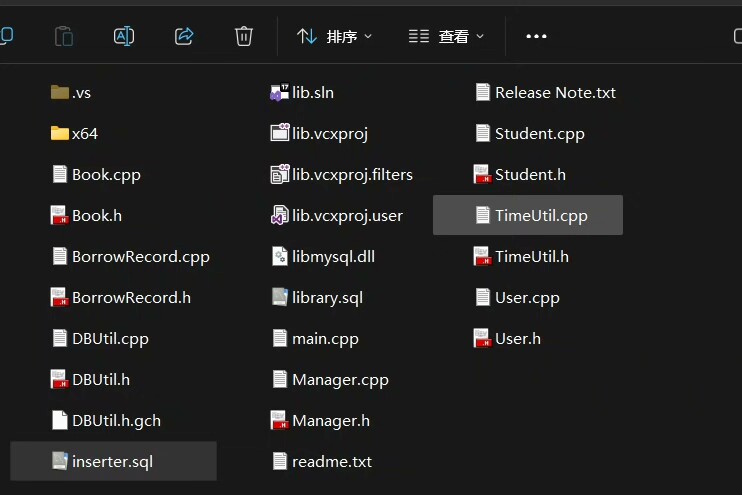Image resolution: width=742 pixels, height=495 pixels.
Task: Select the lib.sln Visual Studio solution icon
Action: click(x=279, y=92)
